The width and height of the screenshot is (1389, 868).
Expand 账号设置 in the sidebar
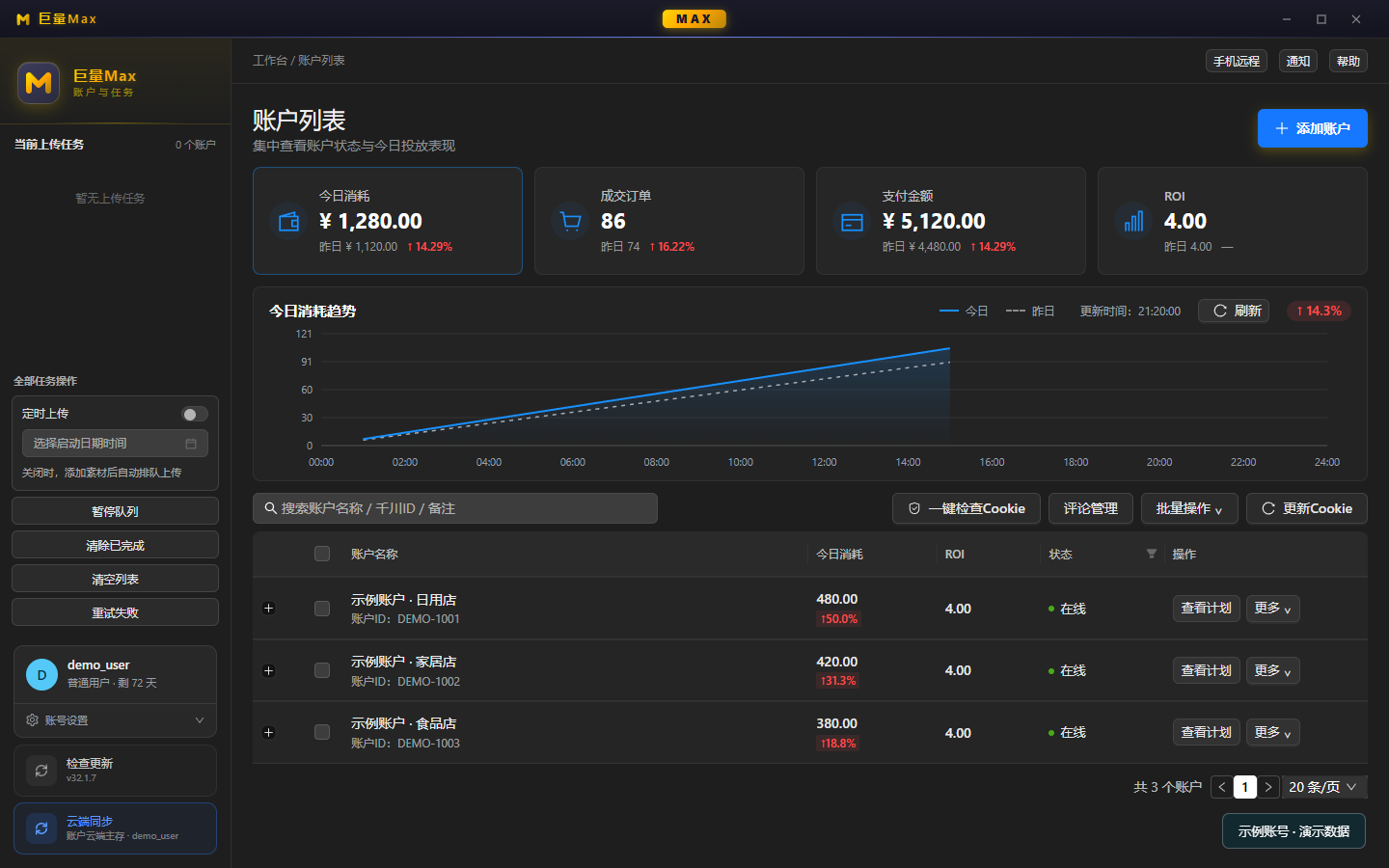pos(115,720)
